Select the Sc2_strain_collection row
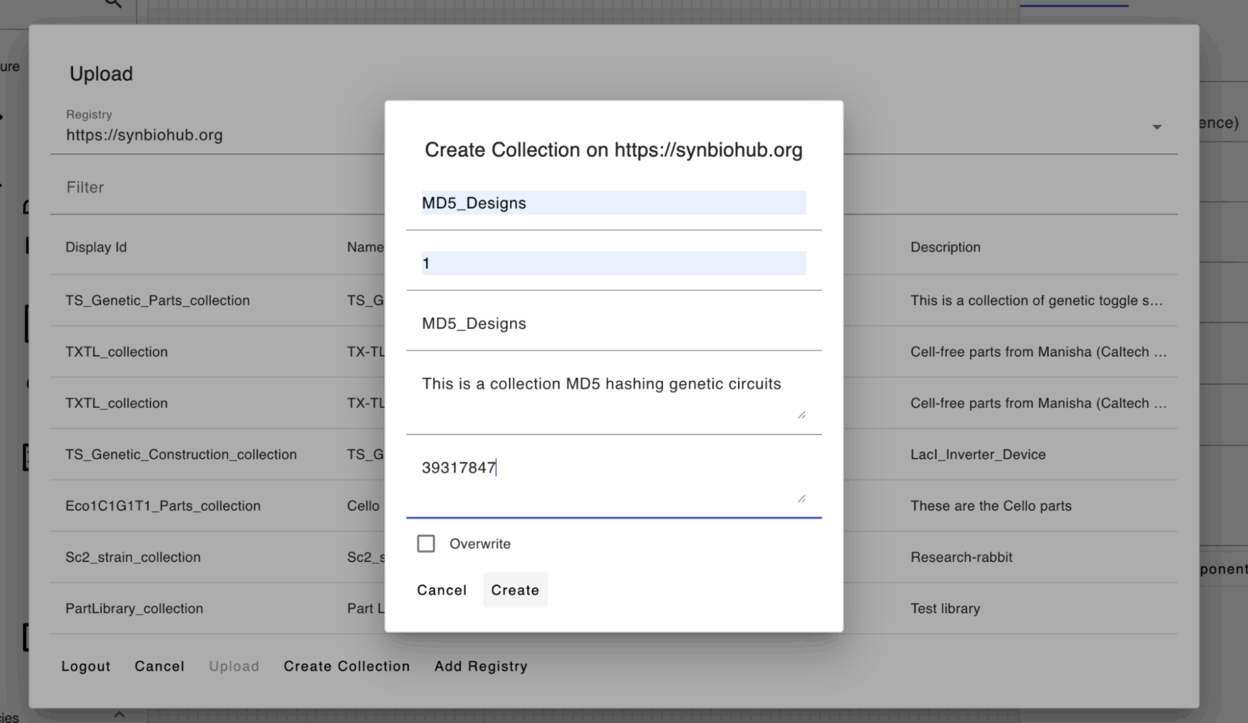 (614, 557)
